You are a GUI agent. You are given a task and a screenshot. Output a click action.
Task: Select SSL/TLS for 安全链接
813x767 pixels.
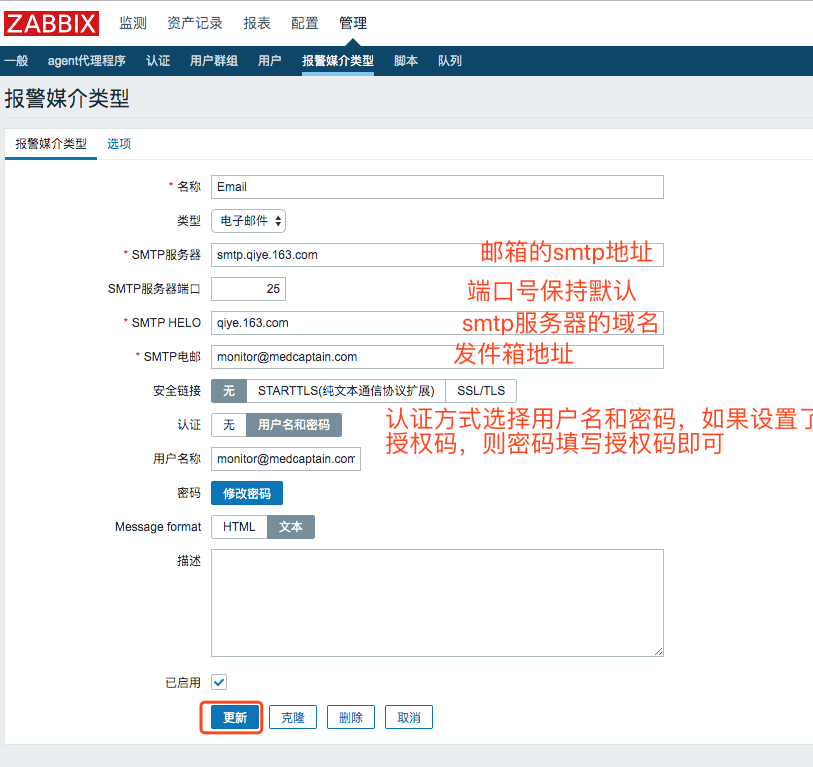pos(481,391)
